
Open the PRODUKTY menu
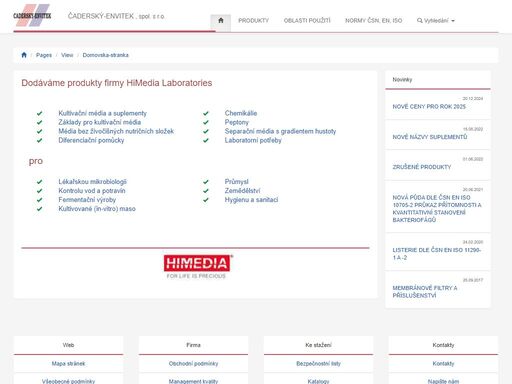coord(253,21)
